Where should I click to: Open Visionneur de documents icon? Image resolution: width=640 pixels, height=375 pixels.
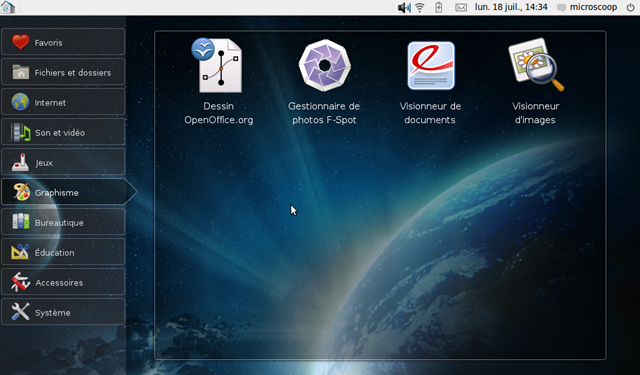click(431, 65)
